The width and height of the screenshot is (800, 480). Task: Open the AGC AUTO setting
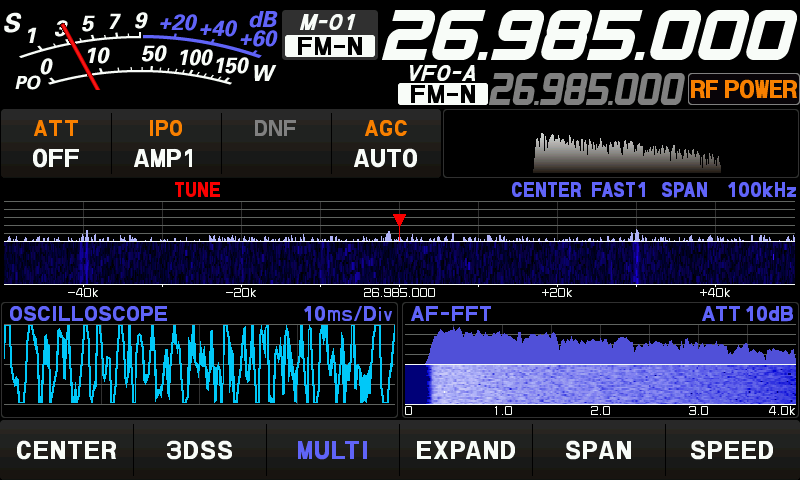click(385, 144)
